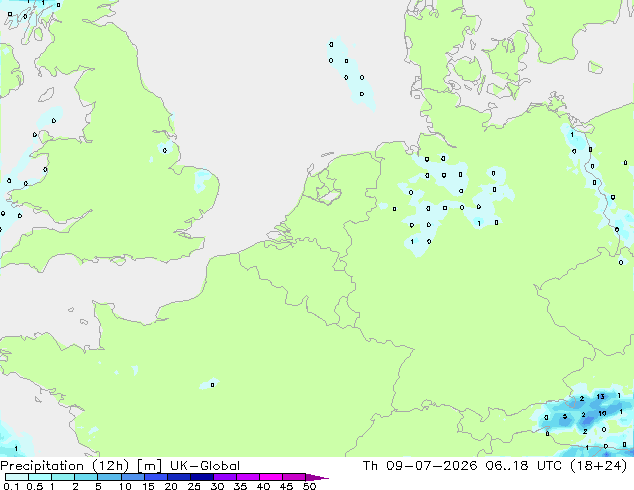Click the "25" legend scale label
The width and height of the screenshot is (634, 490).
(194, 486)
